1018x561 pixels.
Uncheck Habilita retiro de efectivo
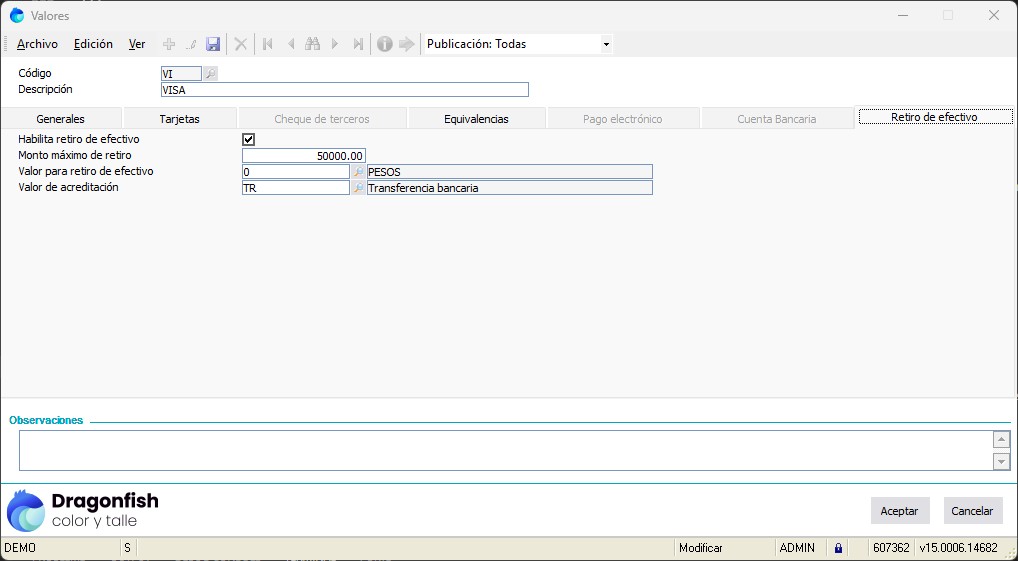[249, 140]
